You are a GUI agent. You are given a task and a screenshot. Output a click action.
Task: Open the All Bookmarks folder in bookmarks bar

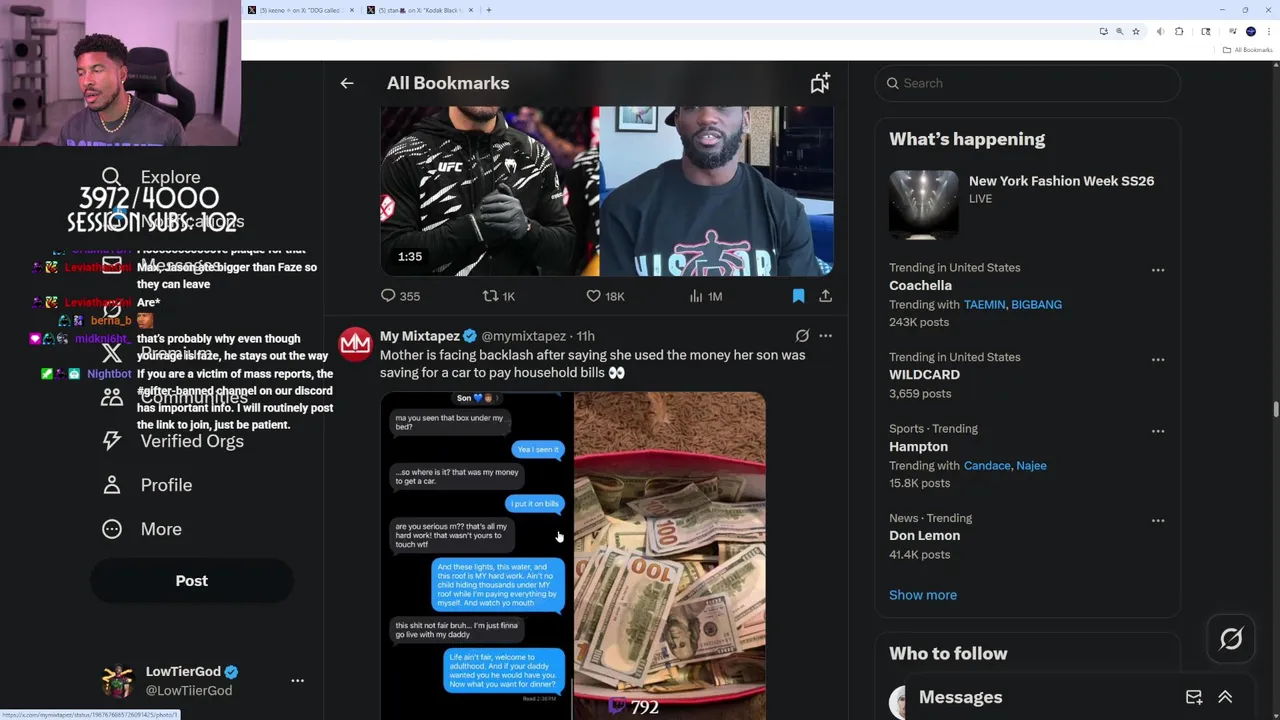[x=1249, y=50]
